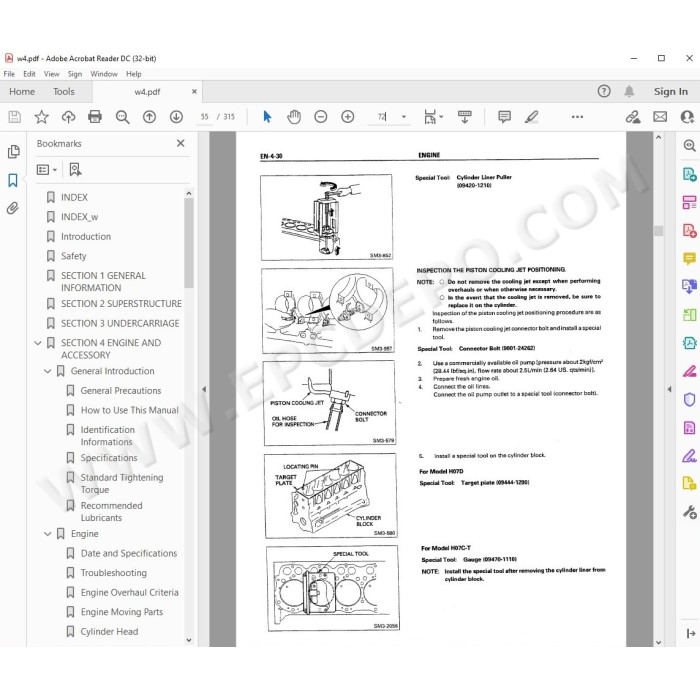The height and width of the screenshot is (700, 700).
Task: Open SECTION 2 SUPERSTRUCTURE bookmark
Action: 121,304
